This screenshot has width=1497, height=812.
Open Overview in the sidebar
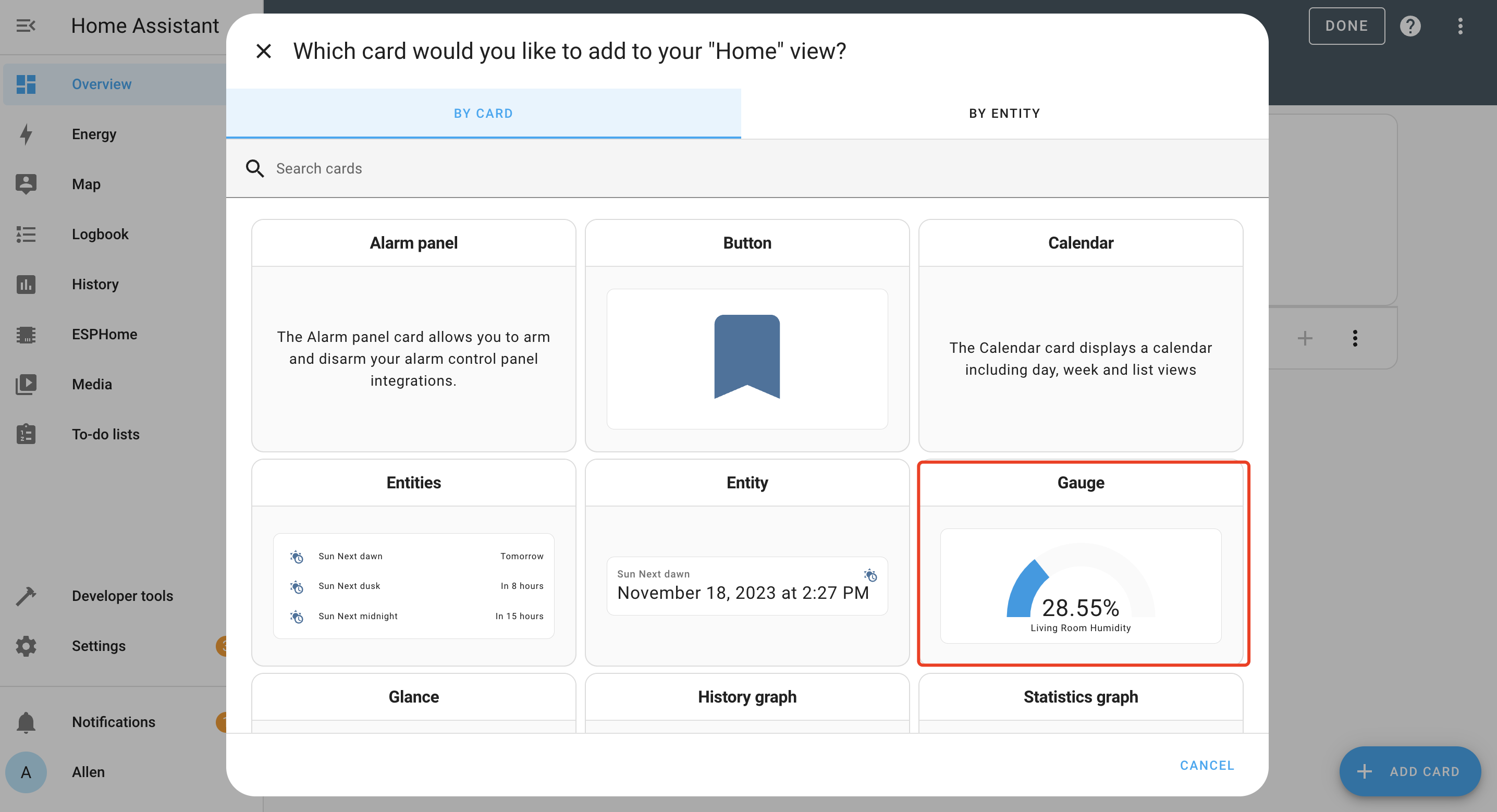[115, 84]
